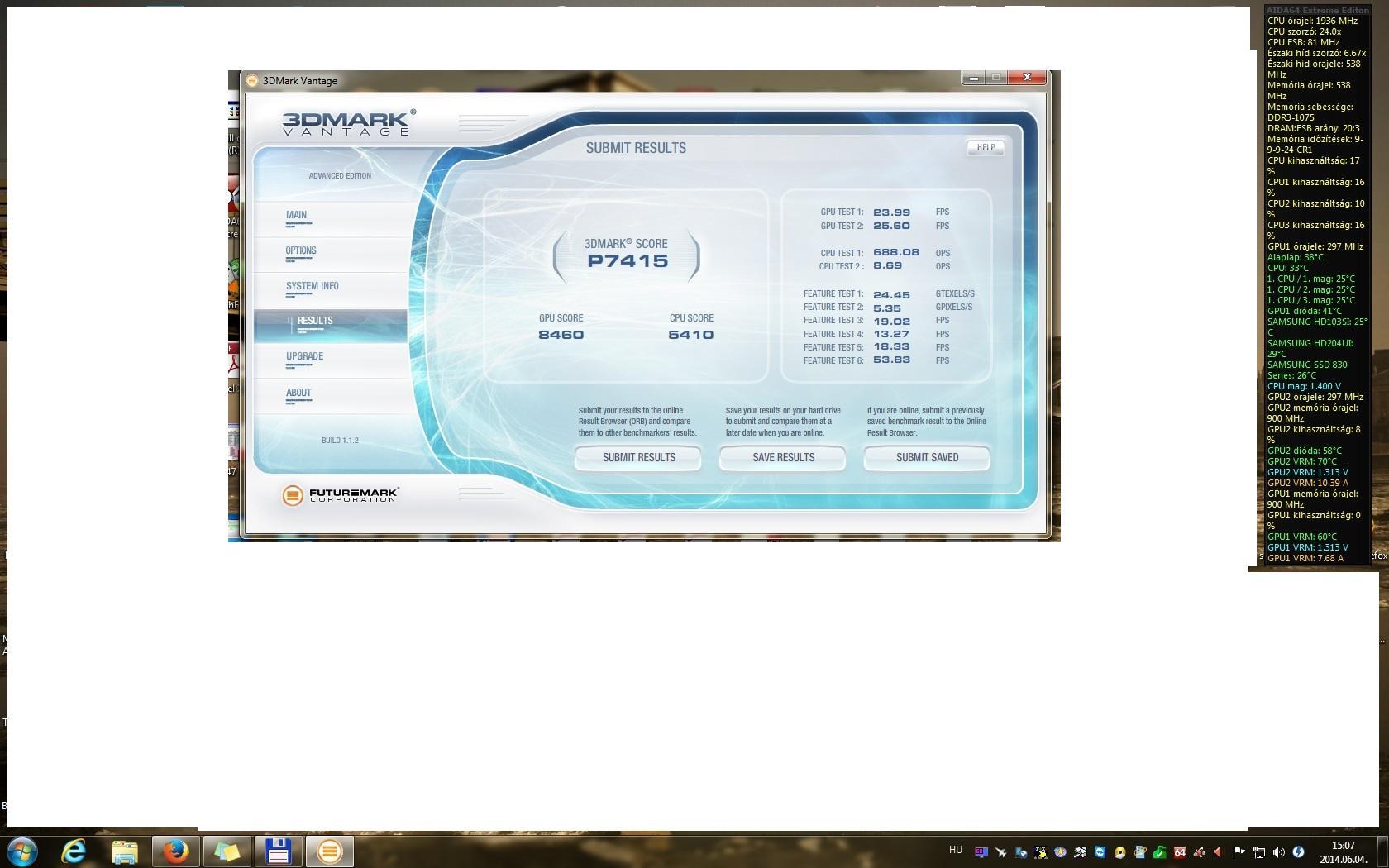Switch to Firefox in the taskbar
Image resolution: width=1389 pixels, height=868 pixels.
(x=175, y=851)
